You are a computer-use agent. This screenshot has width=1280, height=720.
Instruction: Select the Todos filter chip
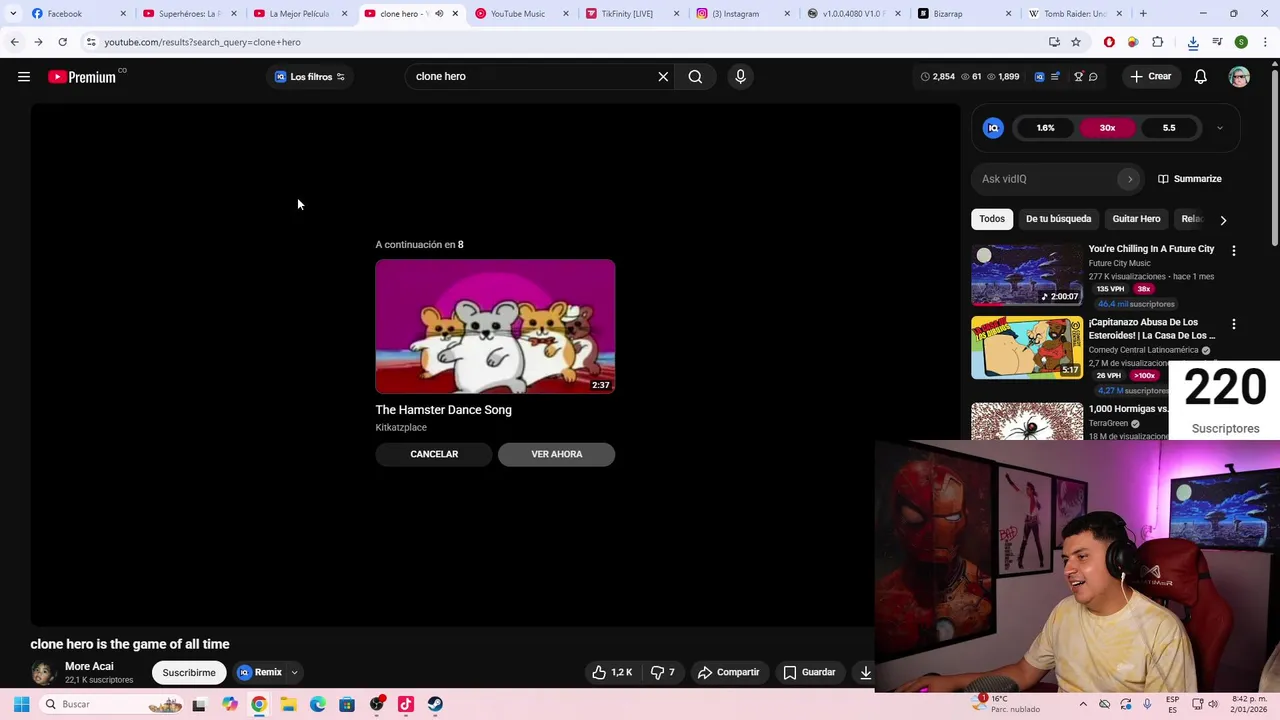pos(992,219)
